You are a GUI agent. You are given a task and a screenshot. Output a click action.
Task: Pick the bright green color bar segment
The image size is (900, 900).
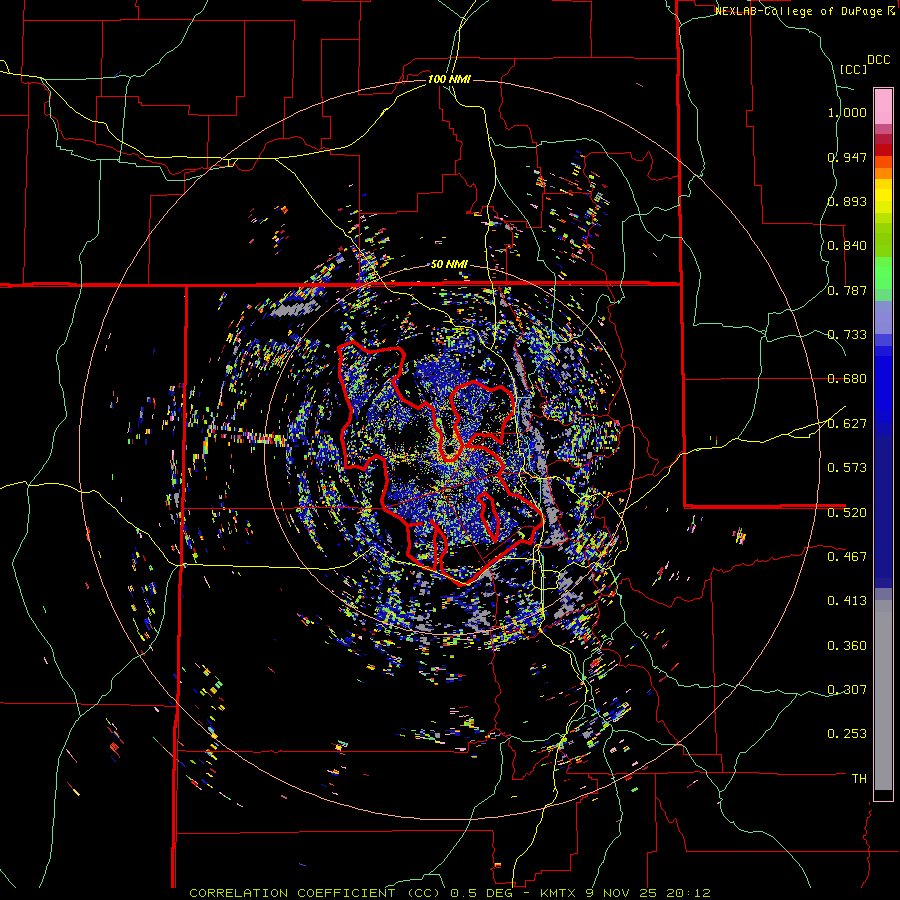883,273
